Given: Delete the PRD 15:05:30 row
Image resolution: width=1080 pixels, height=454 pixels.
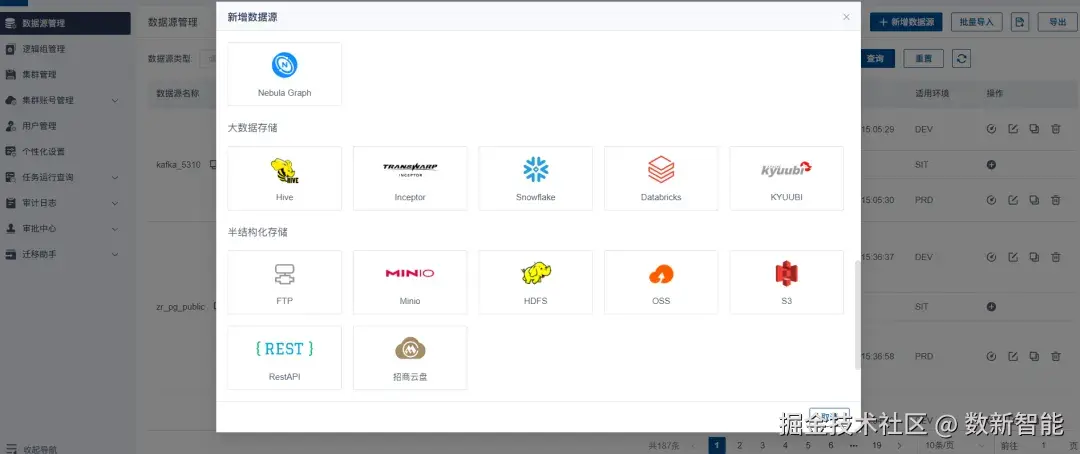Looking at the screenshot, I should 1055,200.
